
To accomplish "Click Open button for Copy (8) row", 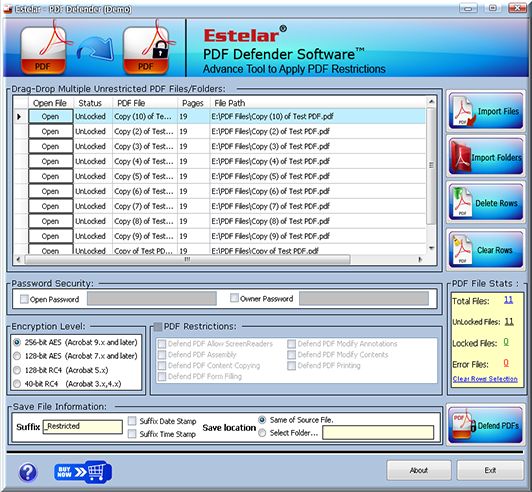I will pos(51,221).
